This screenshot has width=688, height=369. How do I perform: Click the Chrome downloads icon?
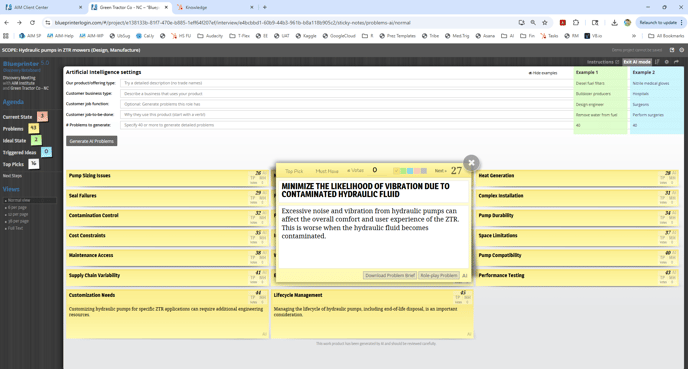click(x=614, y=22)
